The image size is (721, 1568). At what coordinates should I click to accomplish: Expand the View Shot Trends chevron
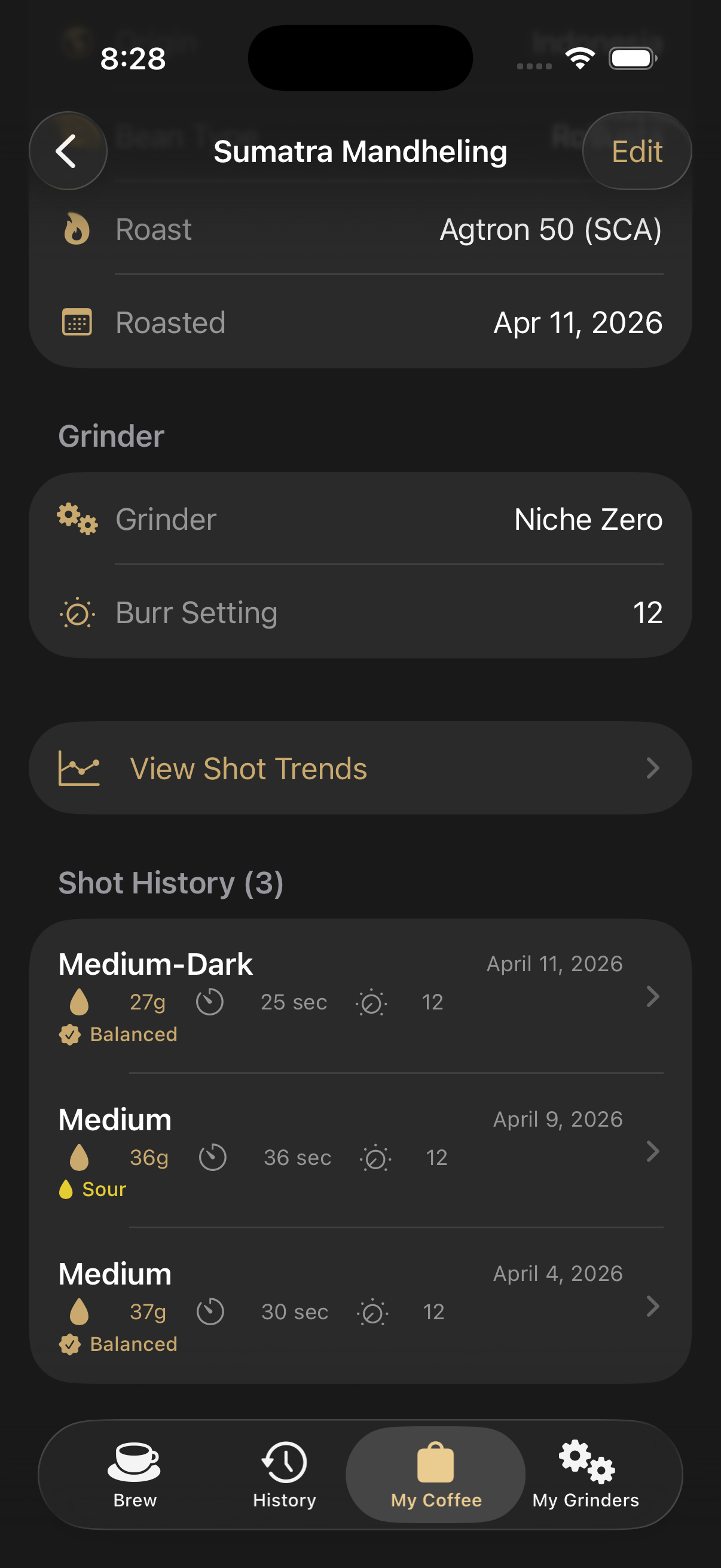coord(652,768)
